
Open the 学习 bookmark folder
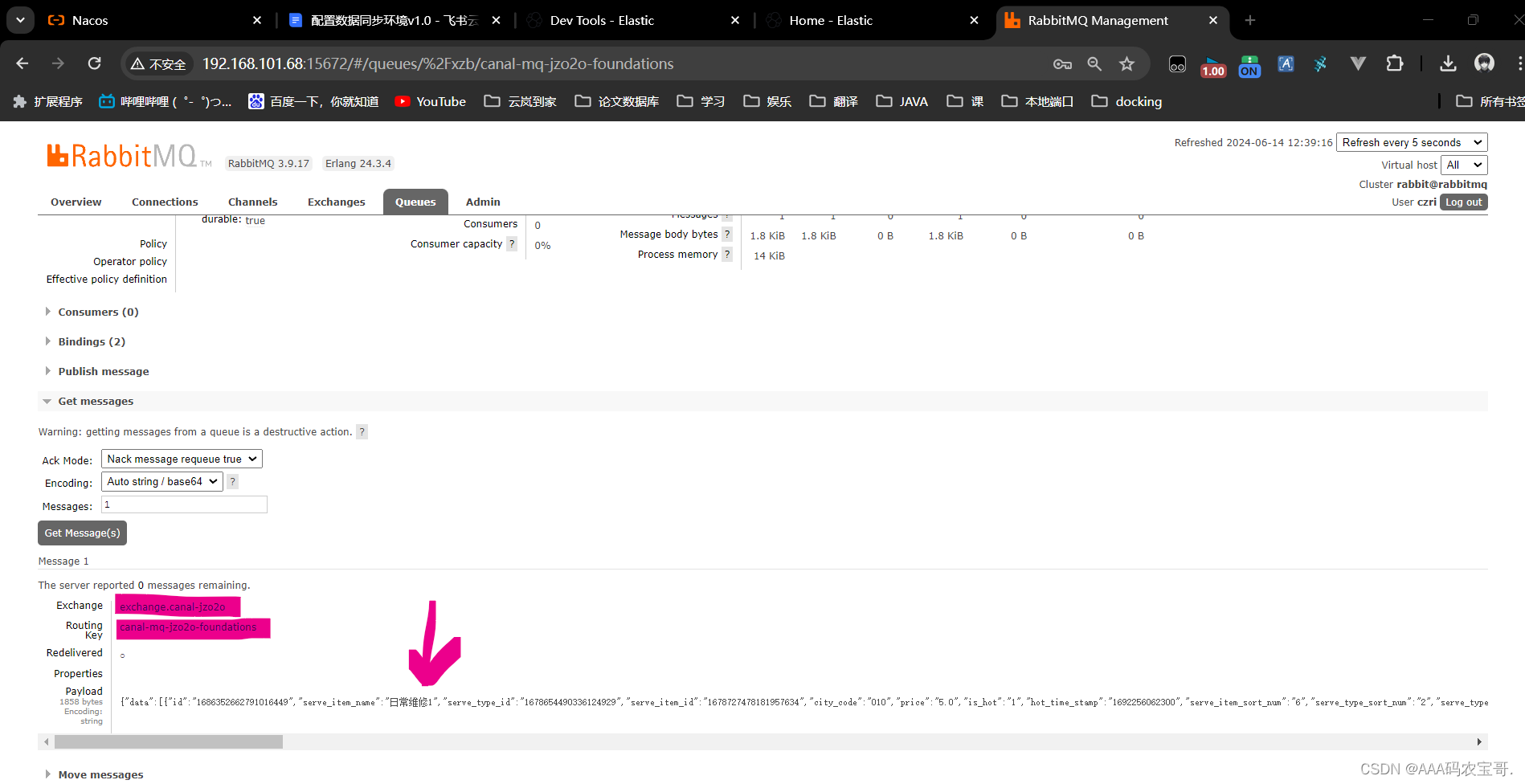pos(701,101)
